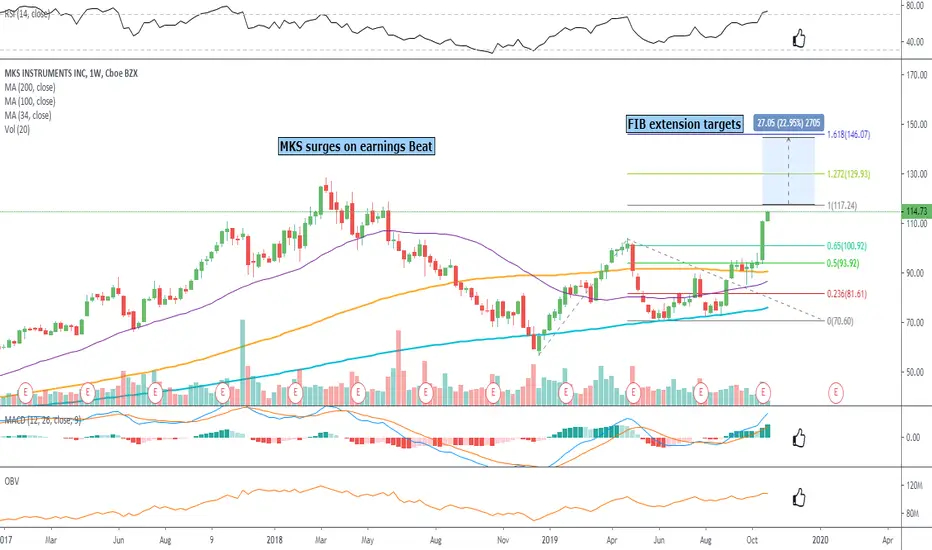Select the 0.5(93.92) Fib level label
This screenshot has height=550, width=932.
[843, 263]
